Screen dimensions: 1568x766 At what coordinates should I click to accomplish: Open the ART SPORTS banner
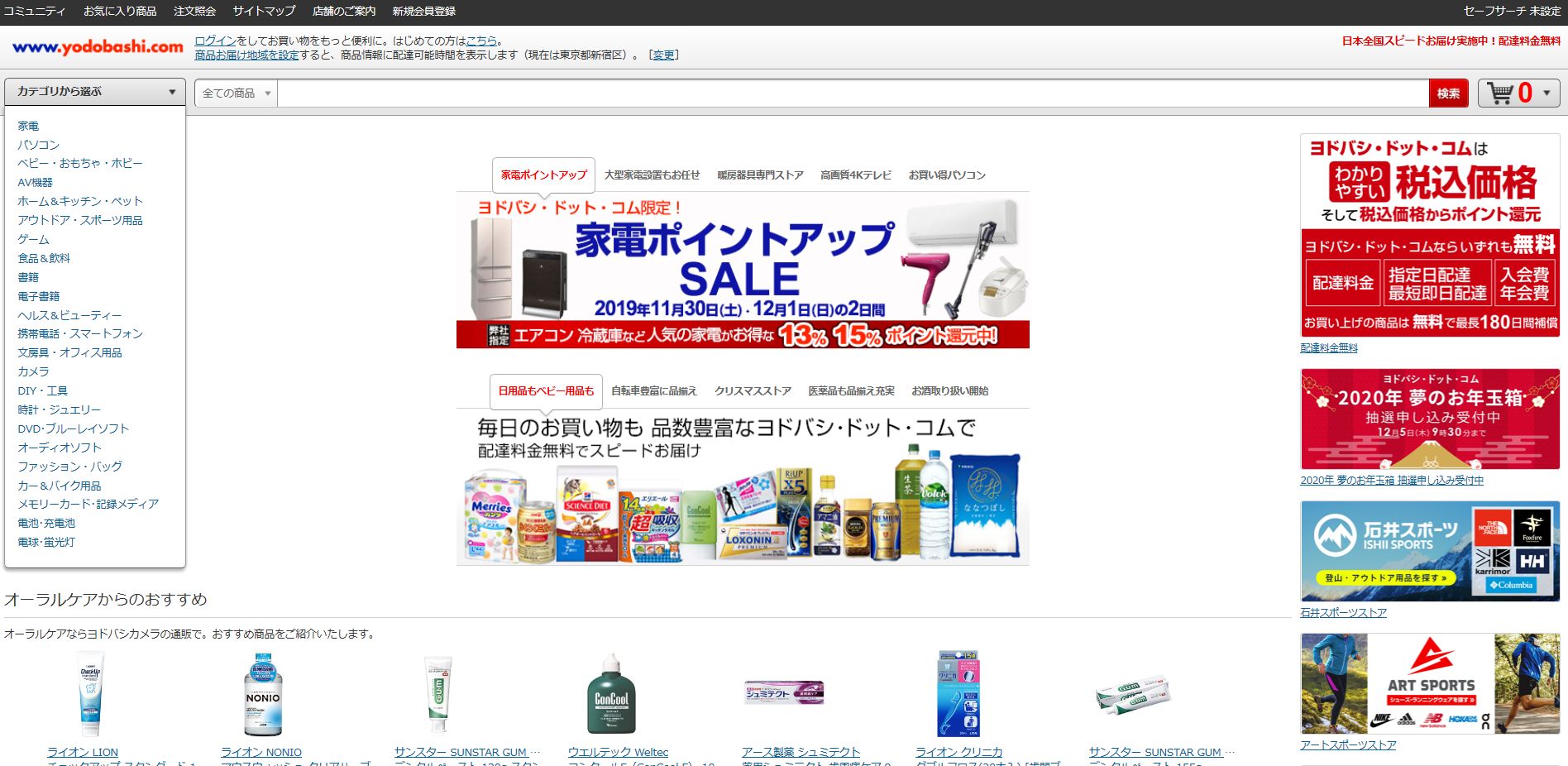tap(1430, 683)
